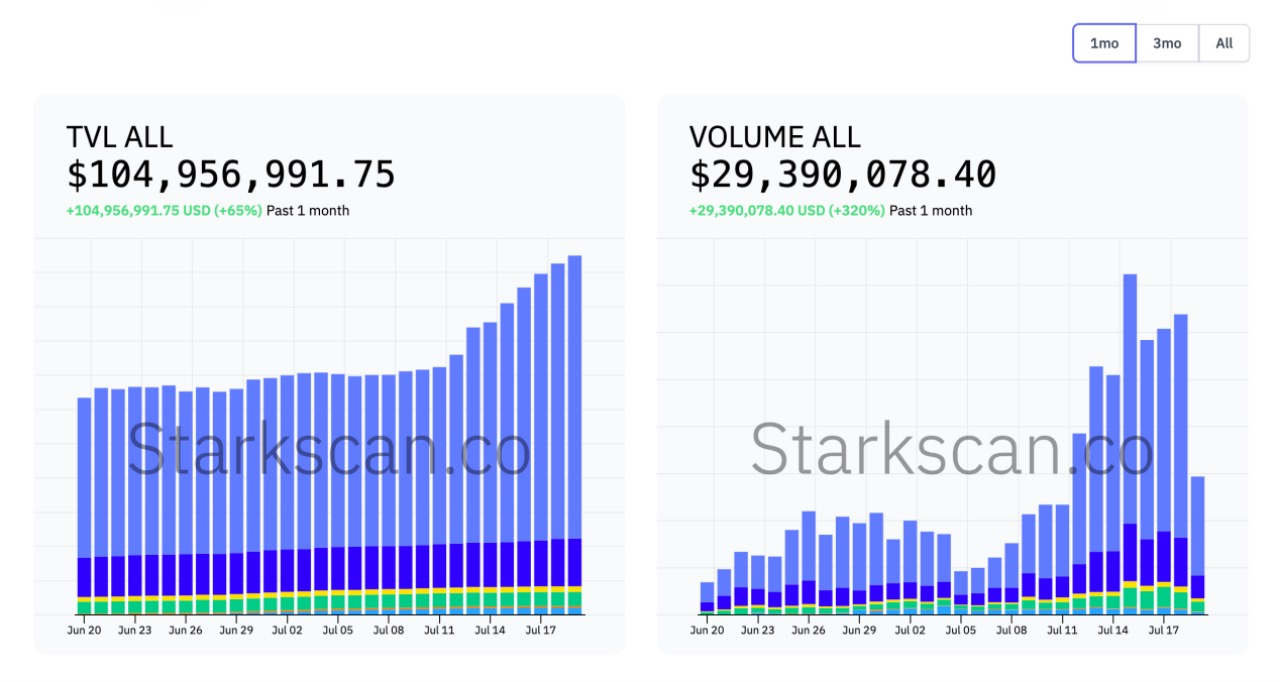The image size is (1280, 682).
Task: Select the 1mo time range tab
Action: point(1104,43)
